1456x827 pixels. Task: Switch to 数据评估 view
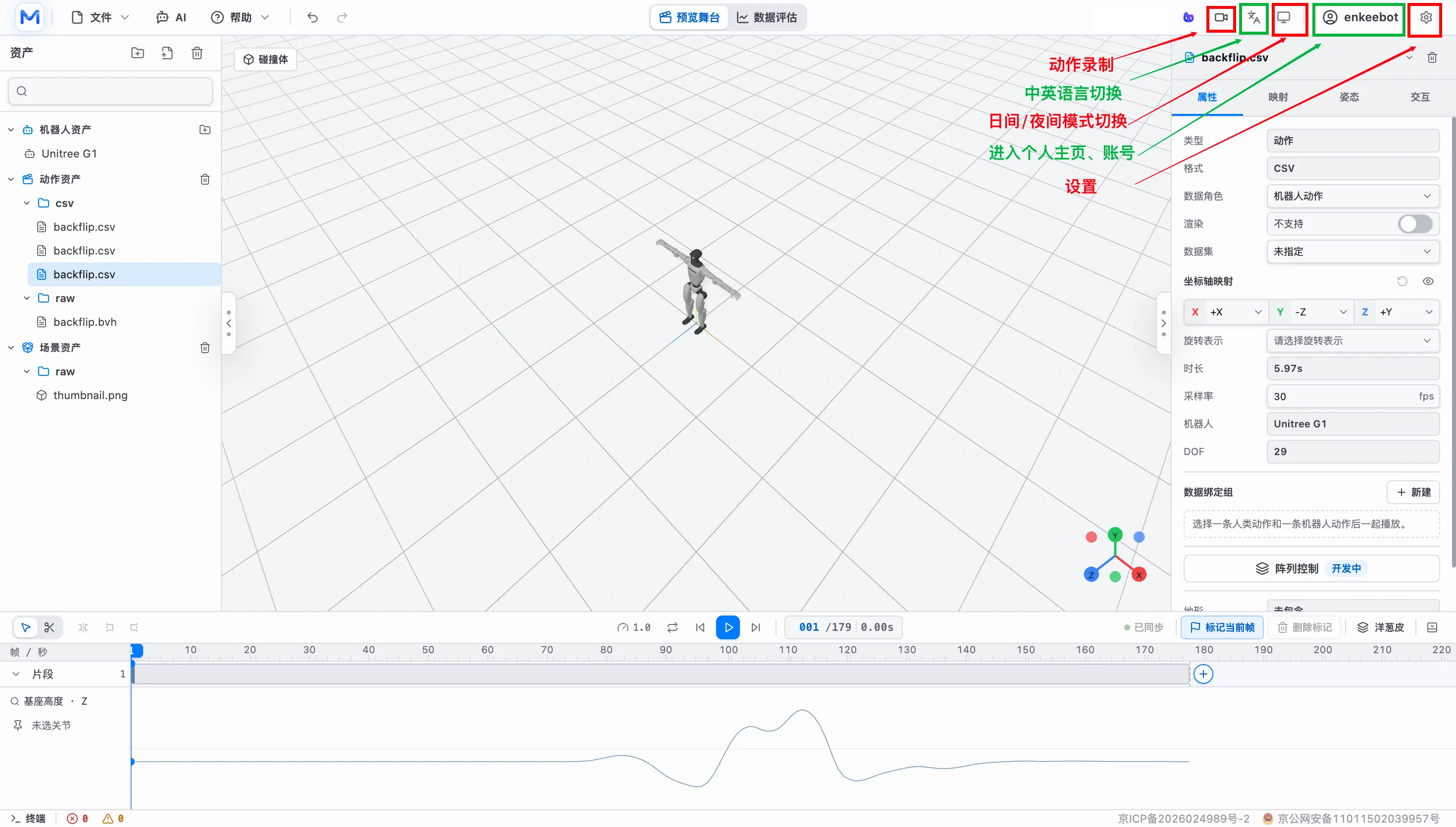pos(767,18)
